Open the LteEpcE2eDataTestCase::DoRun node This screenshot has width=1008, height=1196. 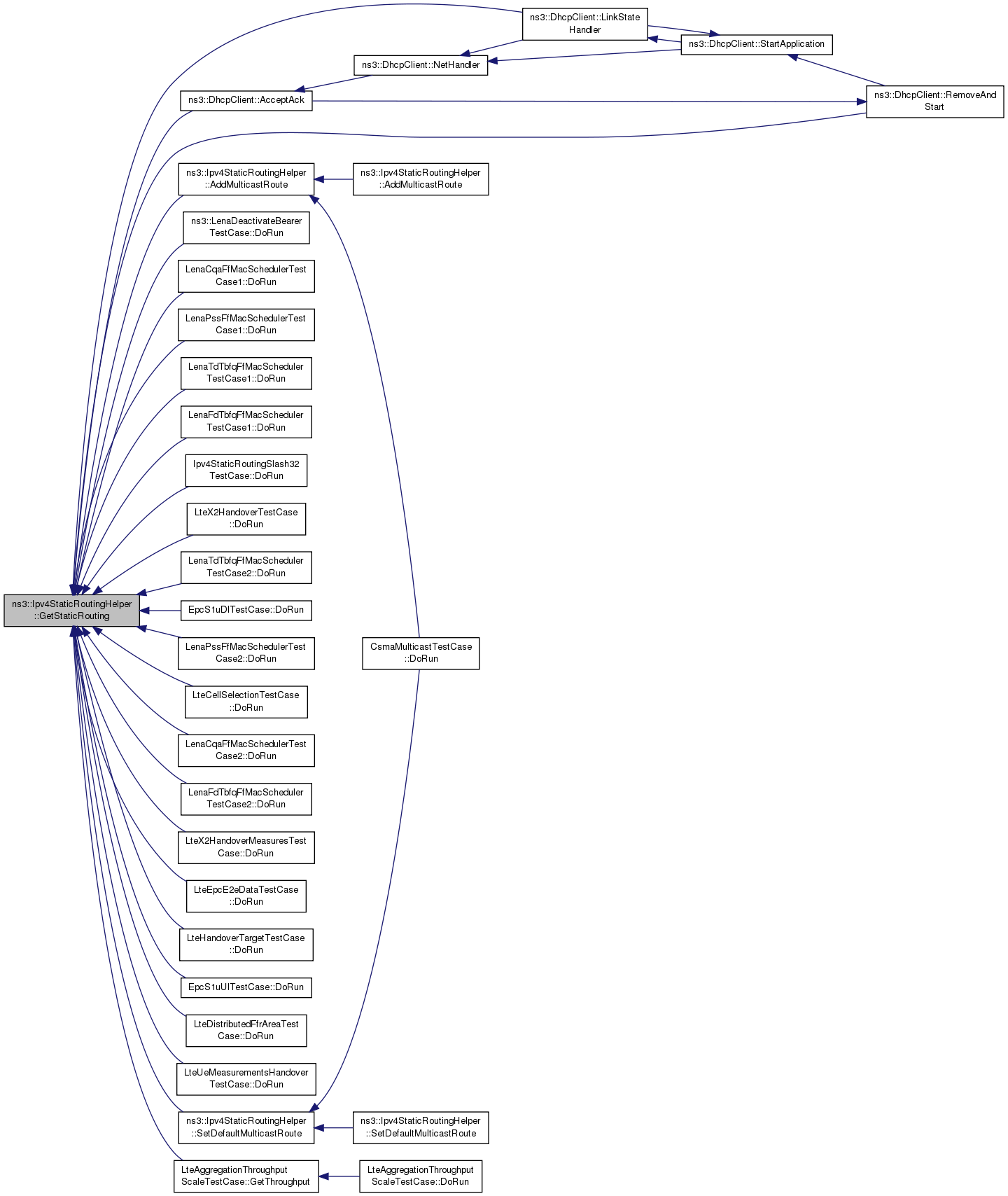246,896
